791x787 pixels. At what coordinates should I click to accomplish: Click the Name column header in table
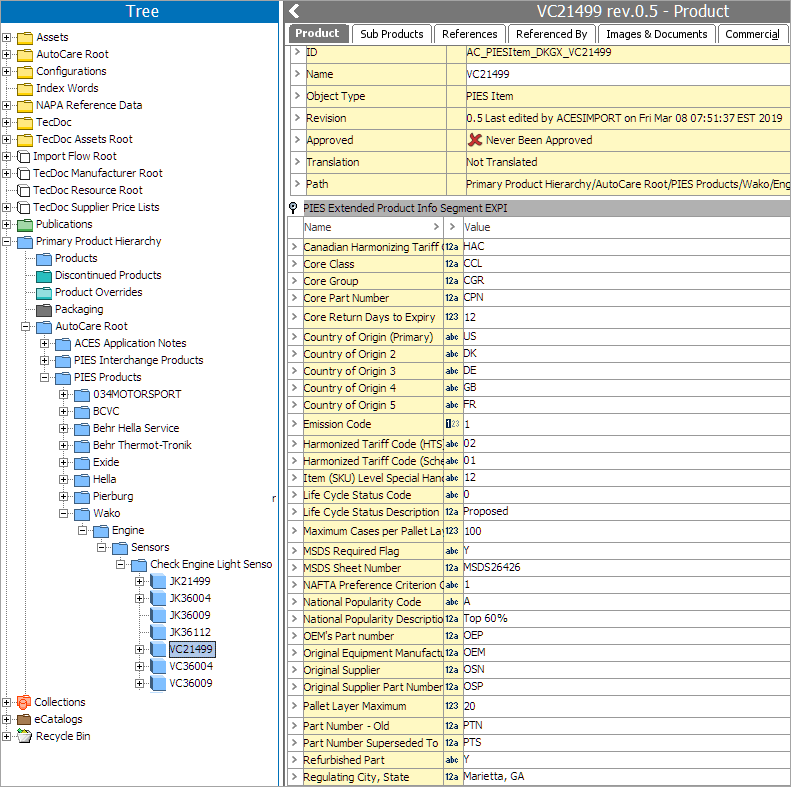pos(317,227)
